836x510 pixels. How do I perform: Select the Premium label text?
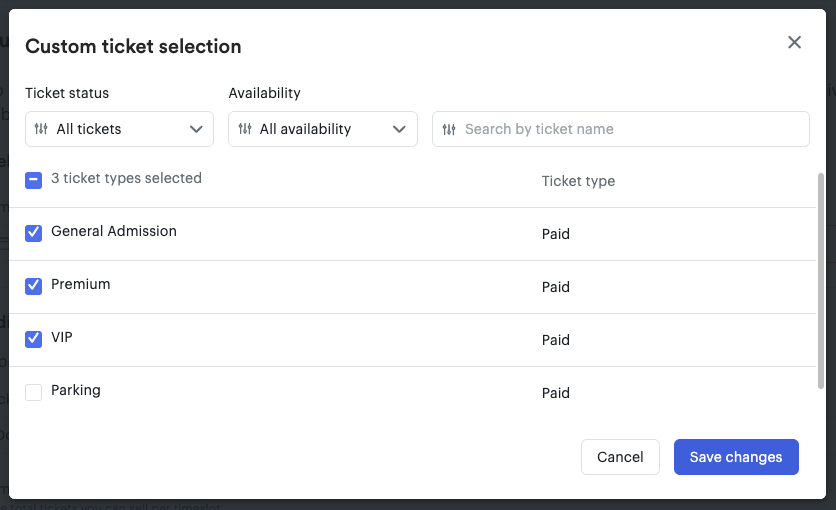81,284
